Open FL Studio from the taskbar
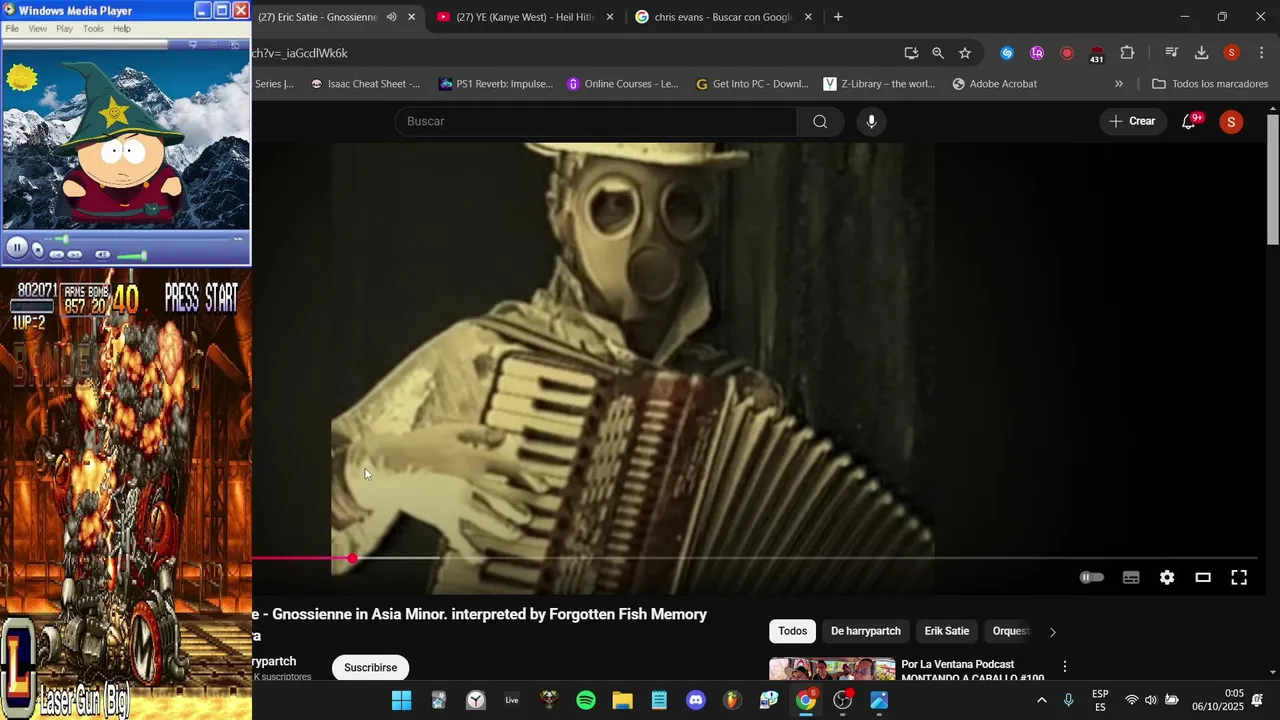Screen dimensions: 1280x720 coord(733,700)
